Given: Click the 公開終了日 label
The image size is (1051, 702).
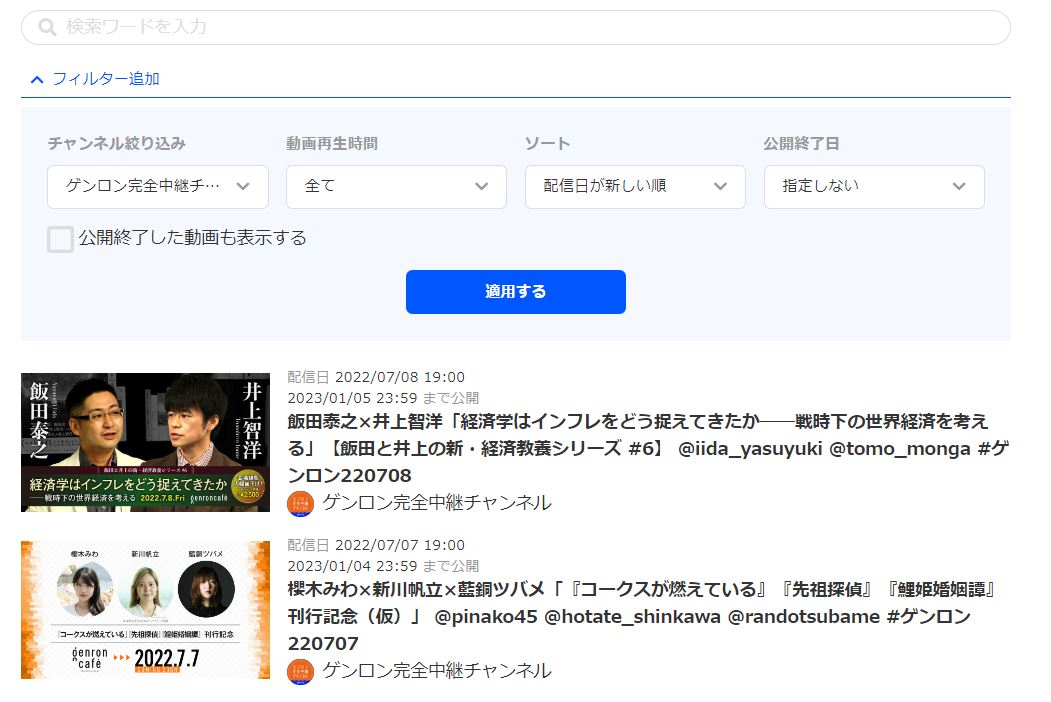Looking at the screenshot, I should (801, 143).
